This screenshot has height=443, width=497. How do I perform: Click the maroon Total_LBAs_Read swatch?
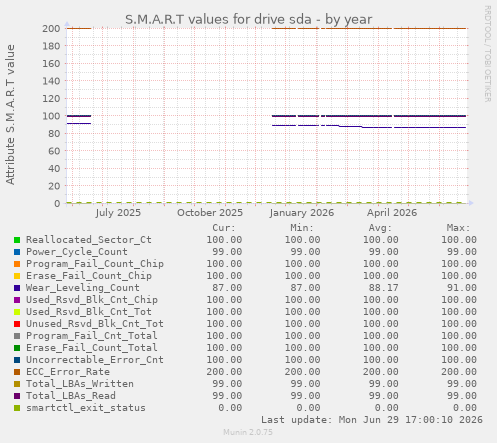17,396
